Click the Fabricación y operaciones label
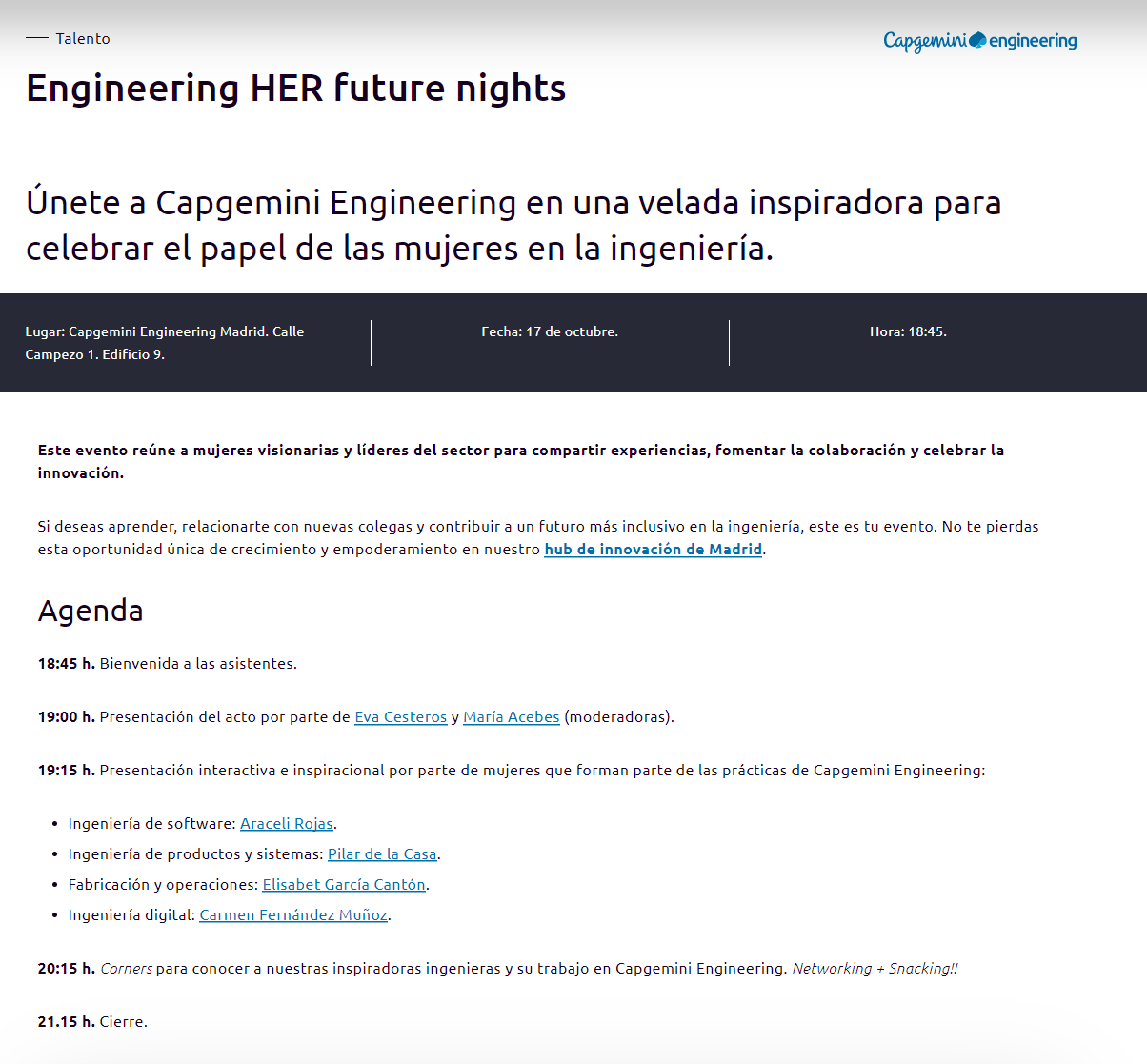 click(163, 885)
